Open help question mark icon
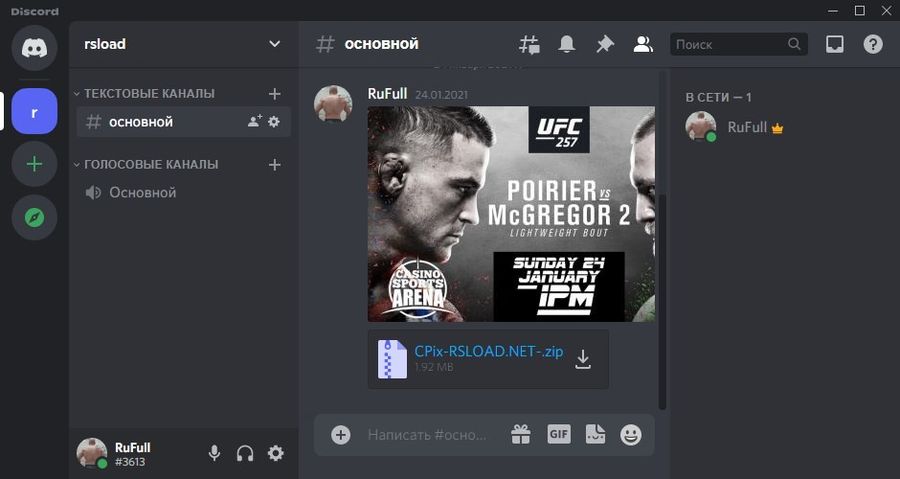The image size is (900, 479). point(873,45)
